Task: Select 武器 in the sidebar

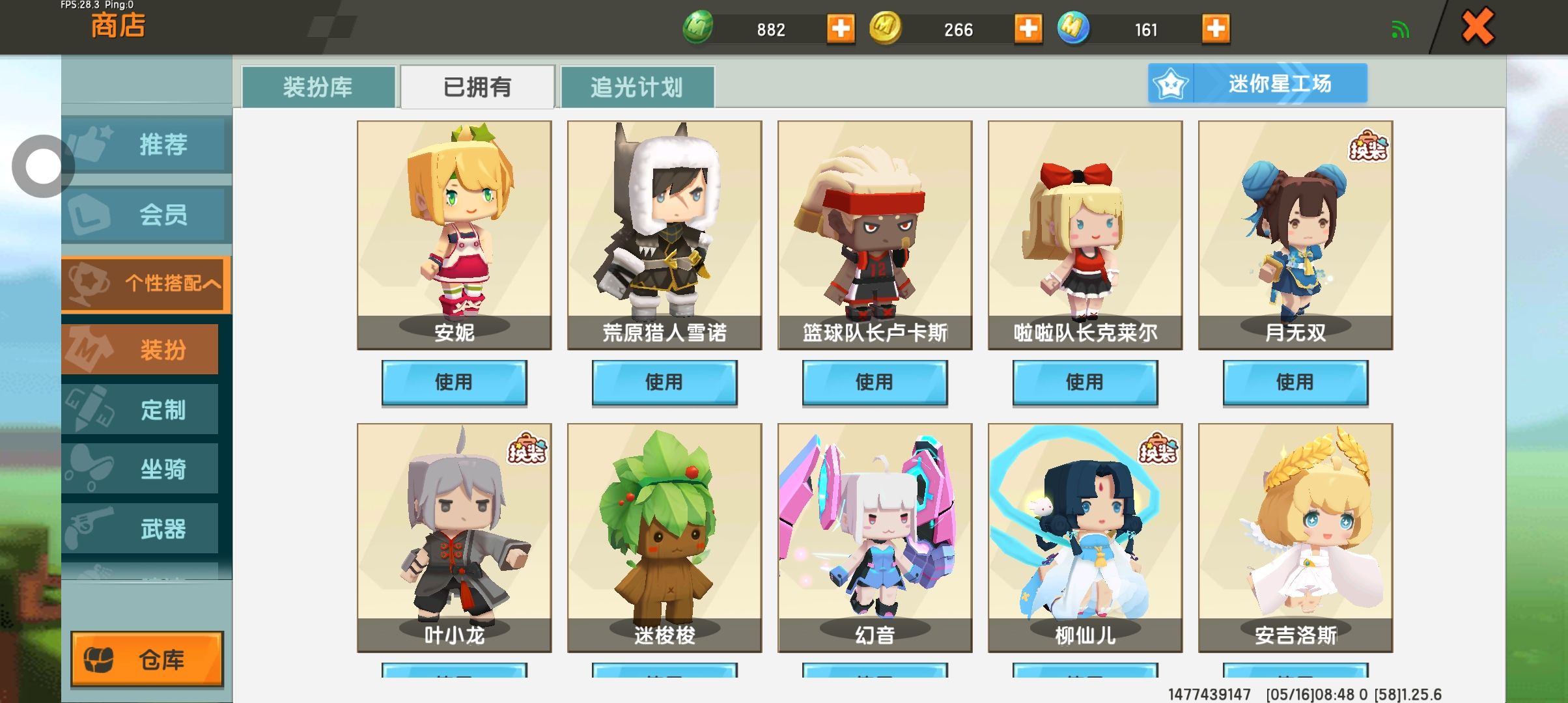Action: (x=140, y=529)
